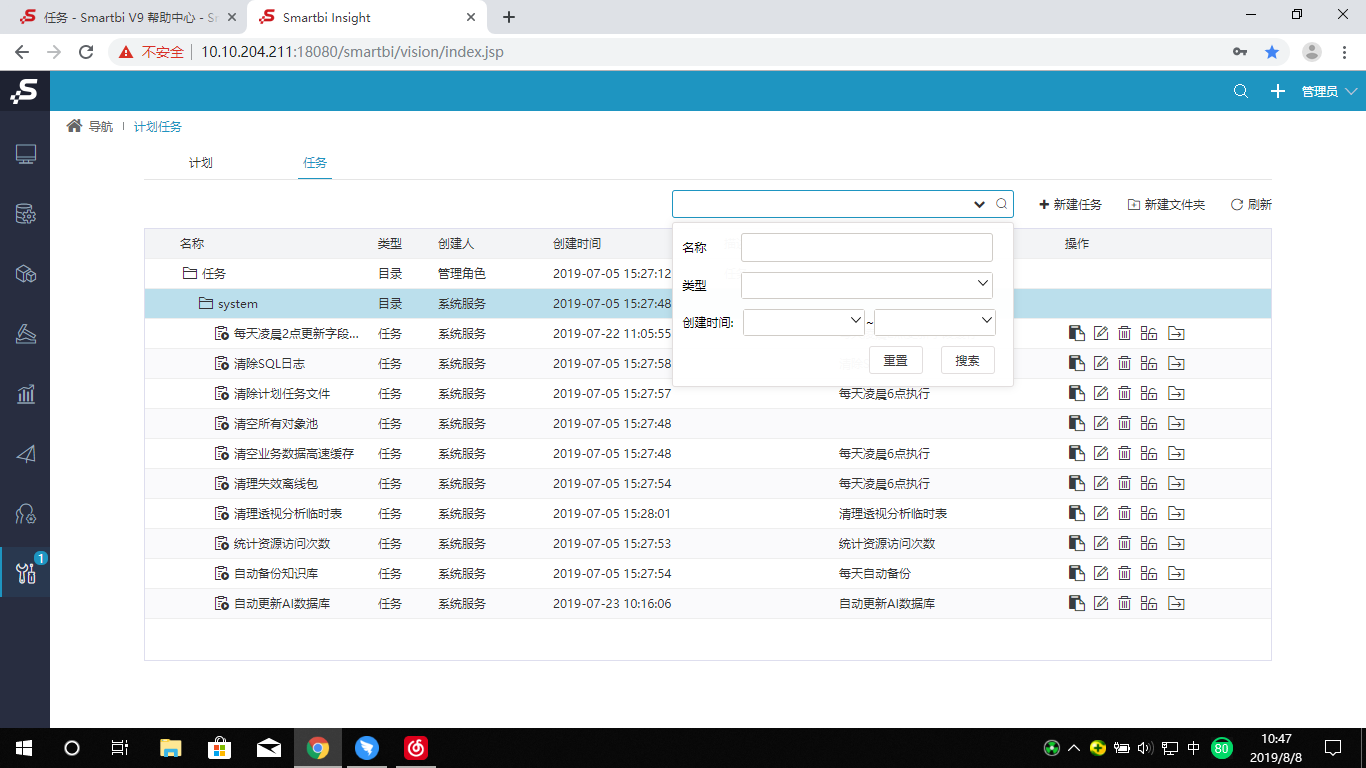Open permissions icon for 清空业务数据高速缓存
The width and height of the screenshot is (1366, 768).
tap(1148, 453)
